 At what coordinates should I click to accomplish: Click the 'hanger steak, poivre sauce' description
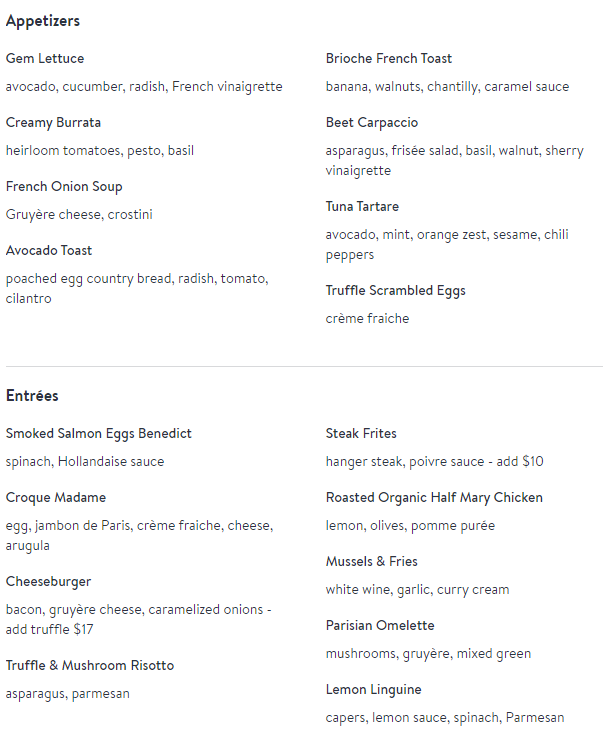(x=405, y=462)
